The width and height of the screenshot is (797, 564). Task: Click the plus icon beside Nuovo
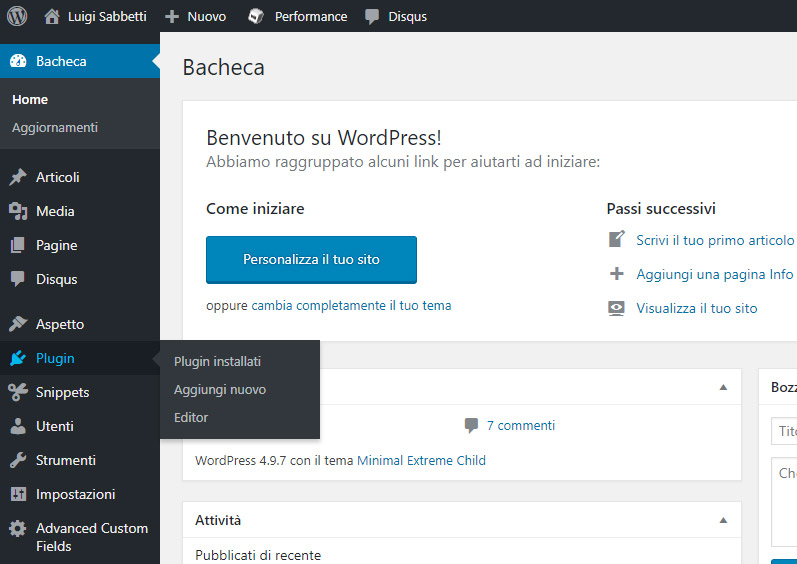[x=172, y=16]
